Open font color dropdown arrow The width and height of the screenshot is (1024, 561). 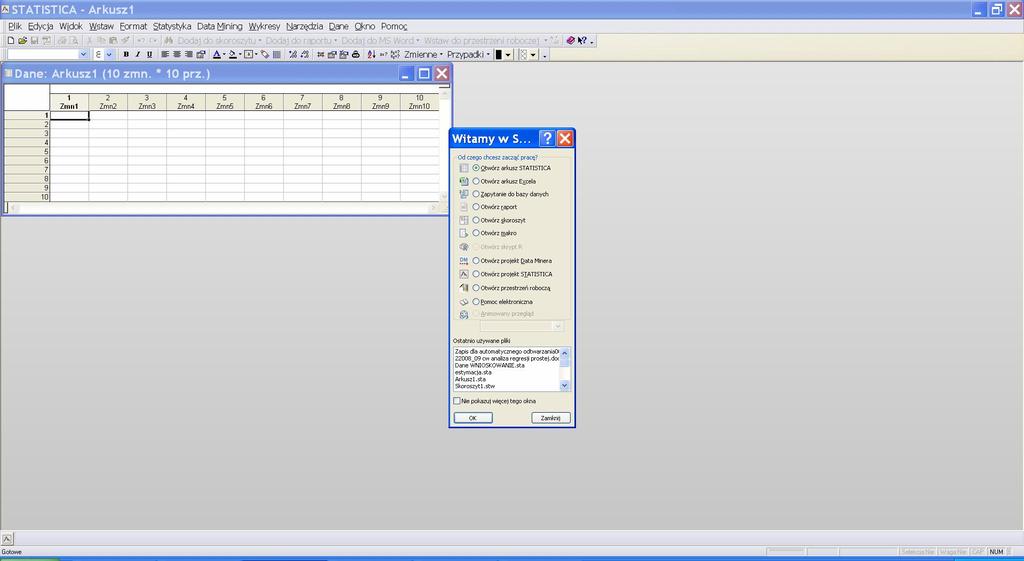click(224, 55)
